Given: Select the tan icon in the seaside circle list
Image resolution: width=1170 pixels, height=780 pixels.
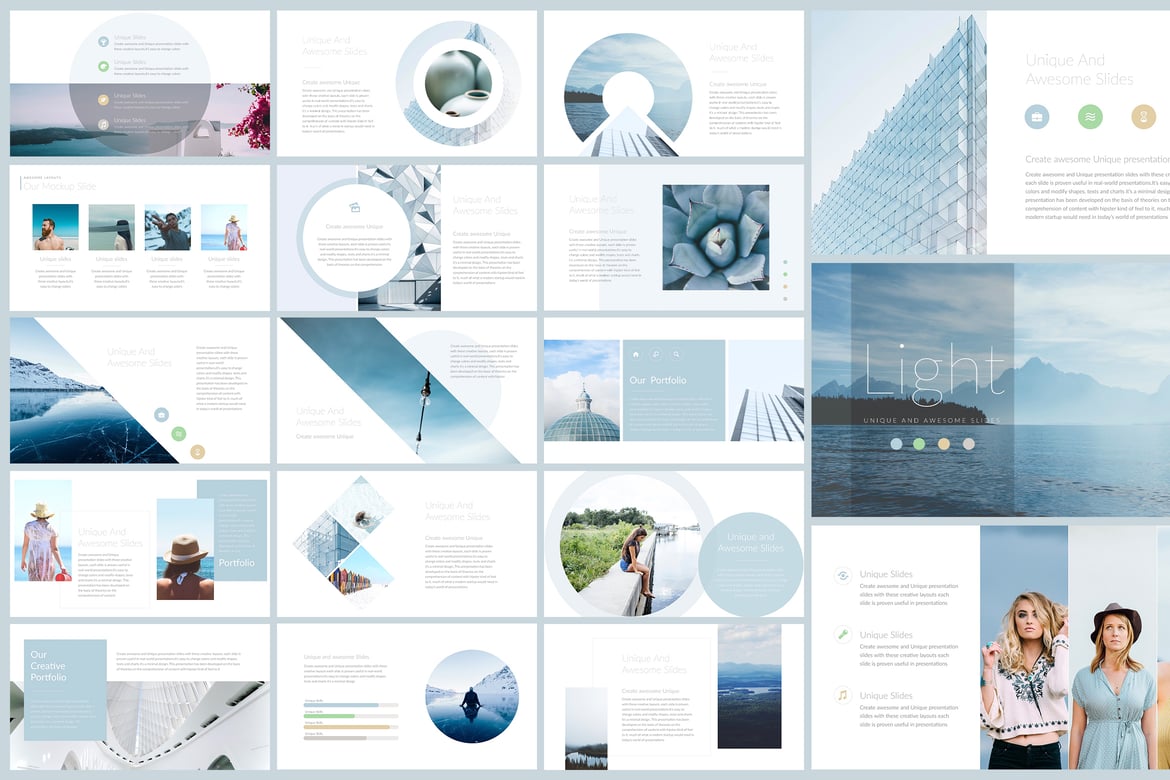Looking at the screenshot, I should pos(104,99).
